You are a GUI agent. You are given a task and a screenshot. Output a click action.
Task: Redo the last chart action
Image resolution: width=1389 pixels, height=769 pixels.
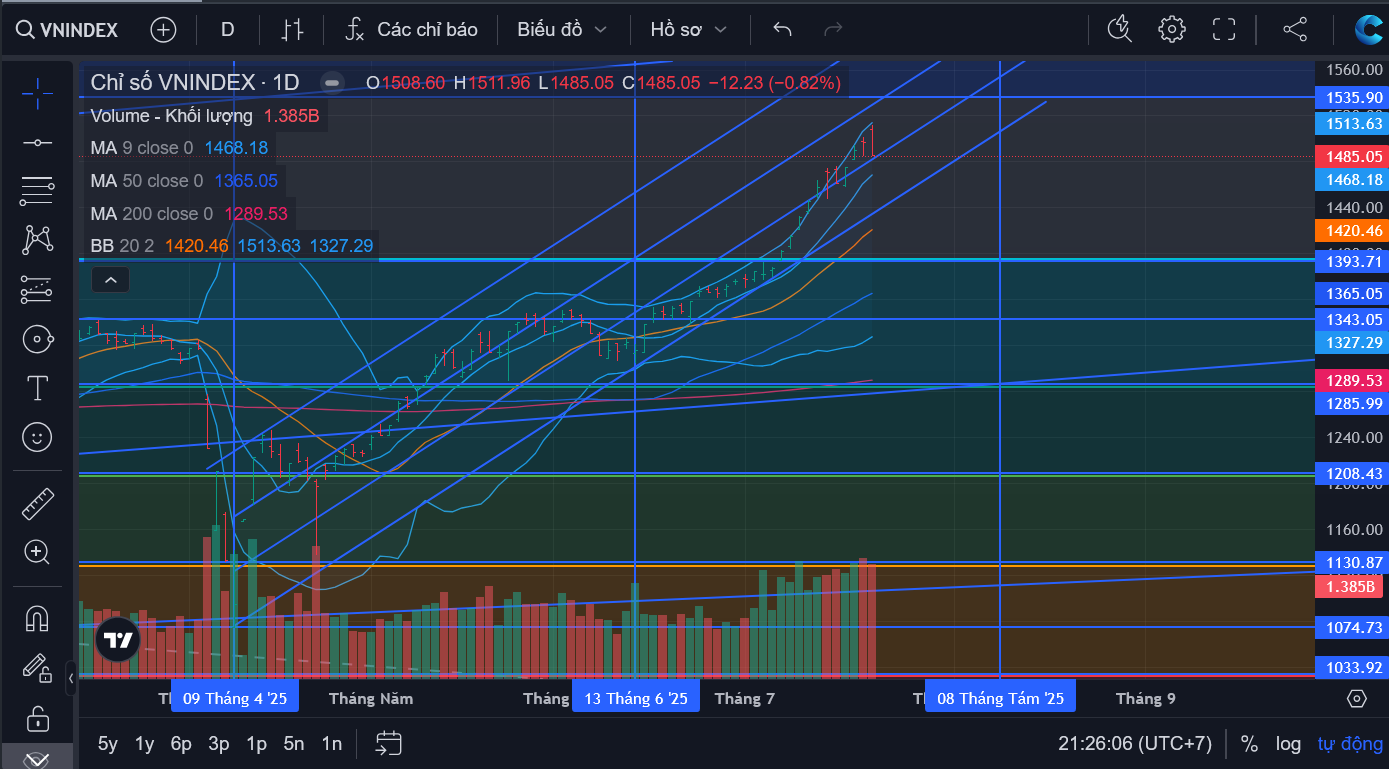click(832, 29)
